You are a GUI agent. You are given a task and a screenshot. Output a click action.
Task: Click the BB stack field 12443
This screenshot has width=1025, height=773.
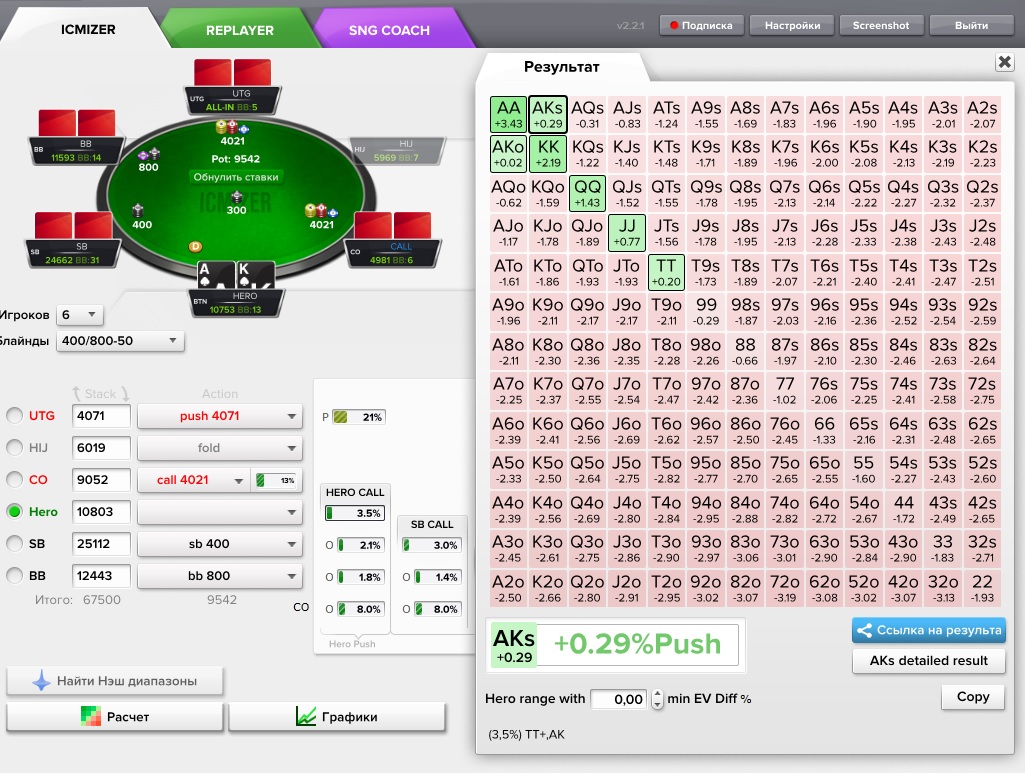pyautogui.click(x=101, y=576)
